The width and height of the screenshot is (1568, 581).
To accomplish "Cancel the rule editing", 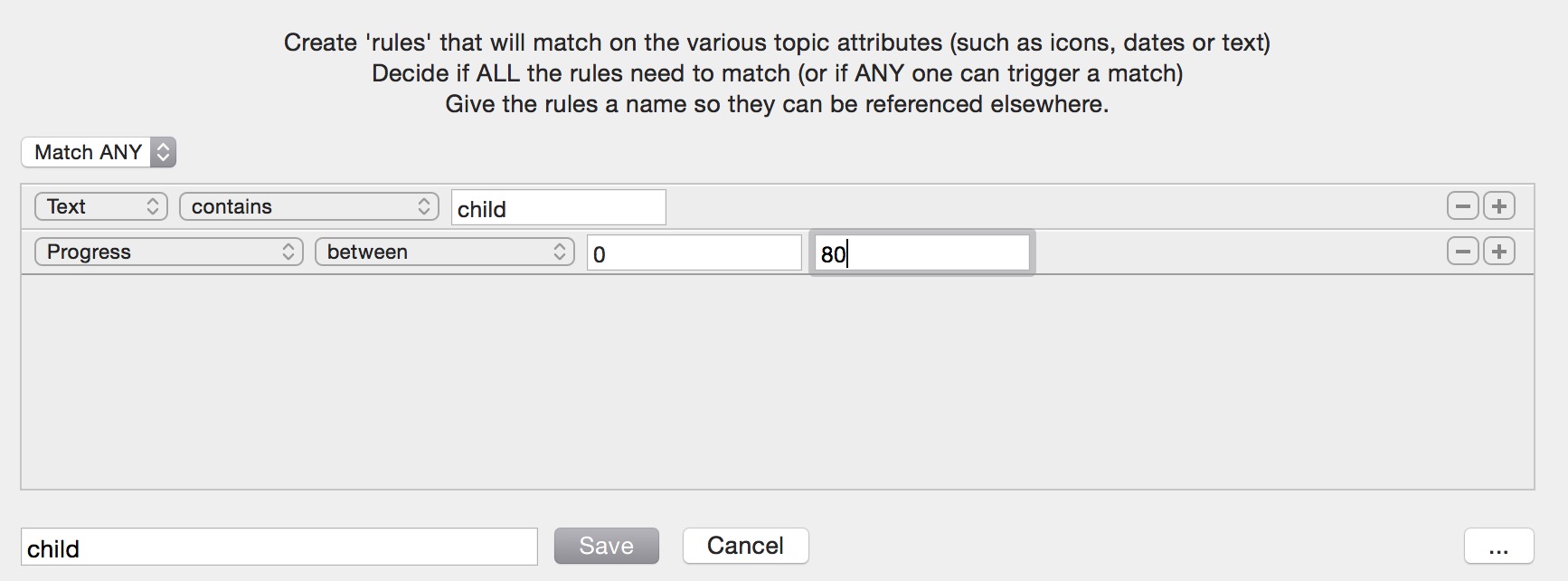I will pos(745,545).
